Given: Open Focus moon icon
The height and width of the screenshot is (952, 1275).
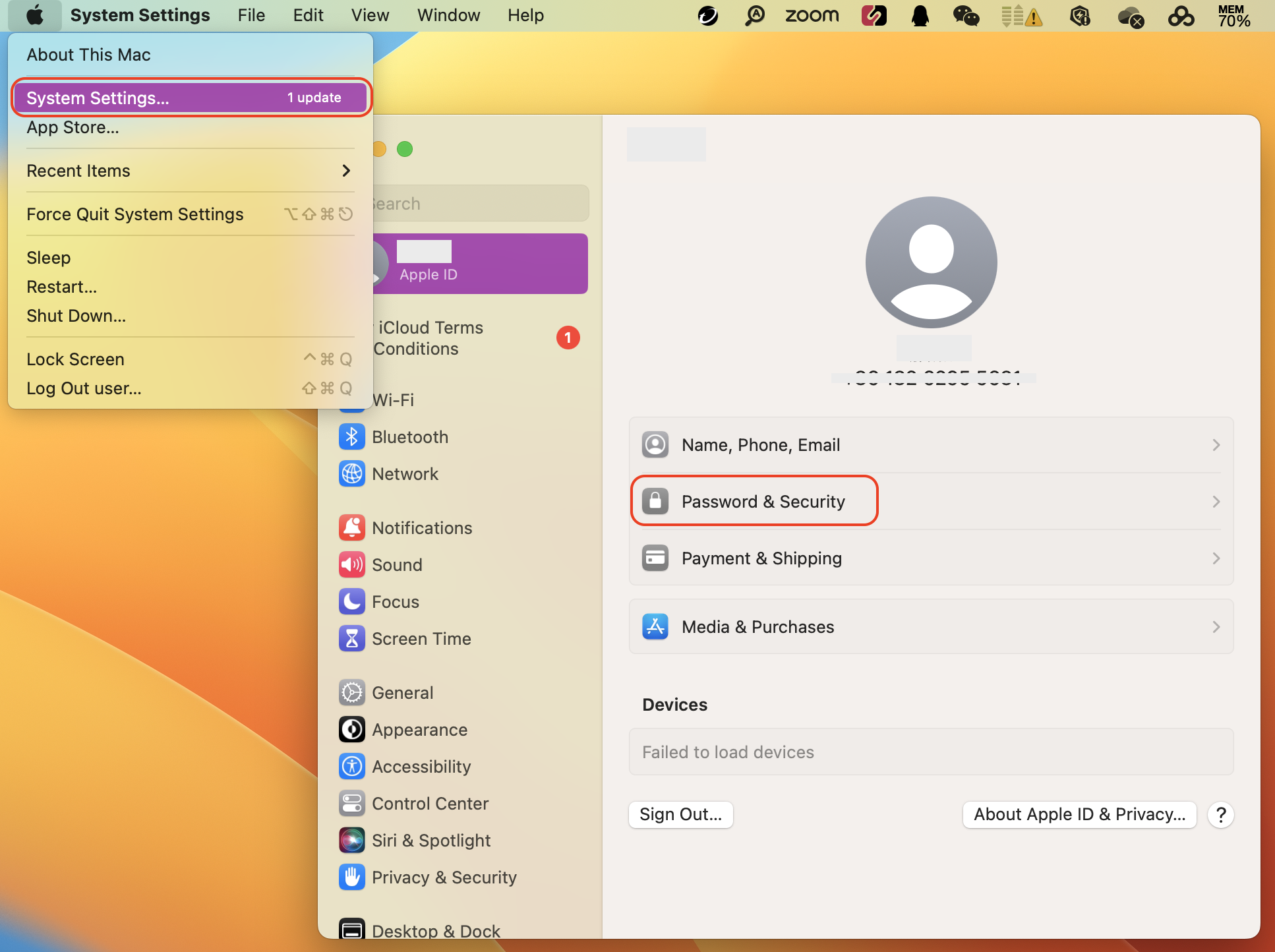Looking at the screenshot, I should [x=351, y=601].
